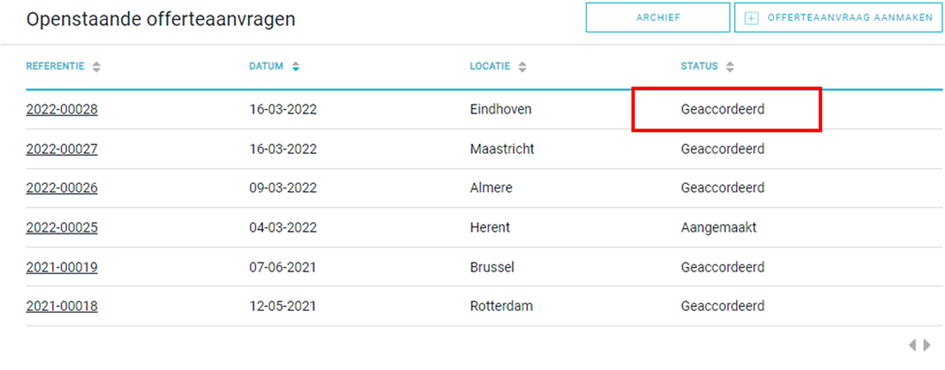Sort by Status using arrow icon
The image size is (945, 370).
pyautogui.click(x=730, y=67)
